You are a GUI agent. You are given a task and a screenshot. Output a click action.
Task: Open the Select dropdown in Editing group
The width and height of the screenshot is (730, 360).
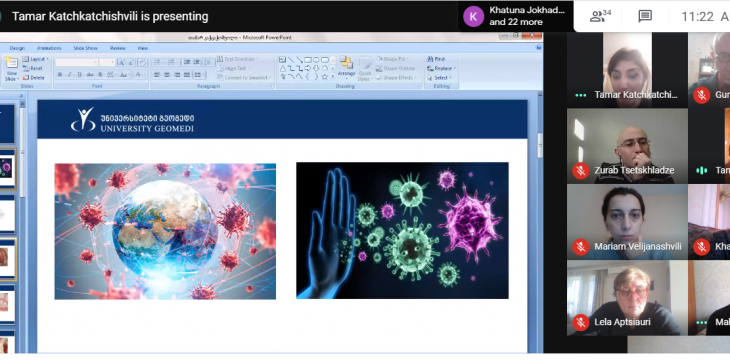click(439, 78)
